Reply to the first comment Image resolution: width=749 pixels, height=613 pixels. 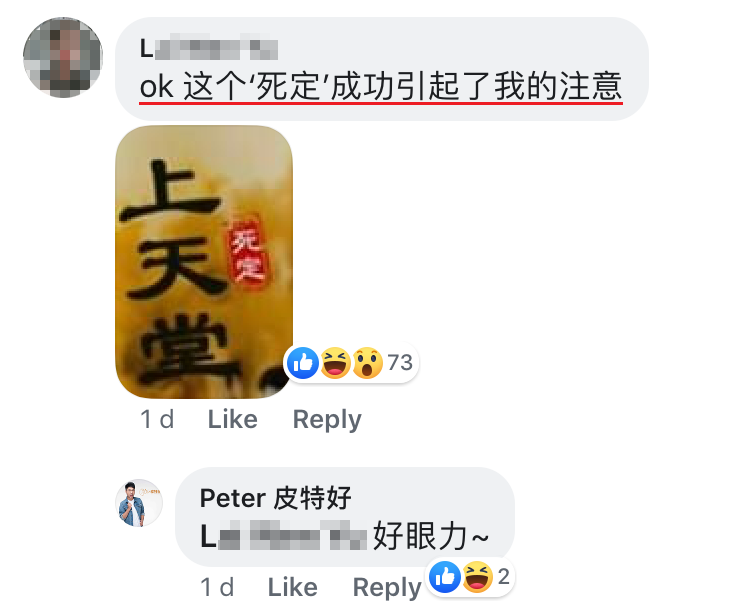[x=327, y=419]
